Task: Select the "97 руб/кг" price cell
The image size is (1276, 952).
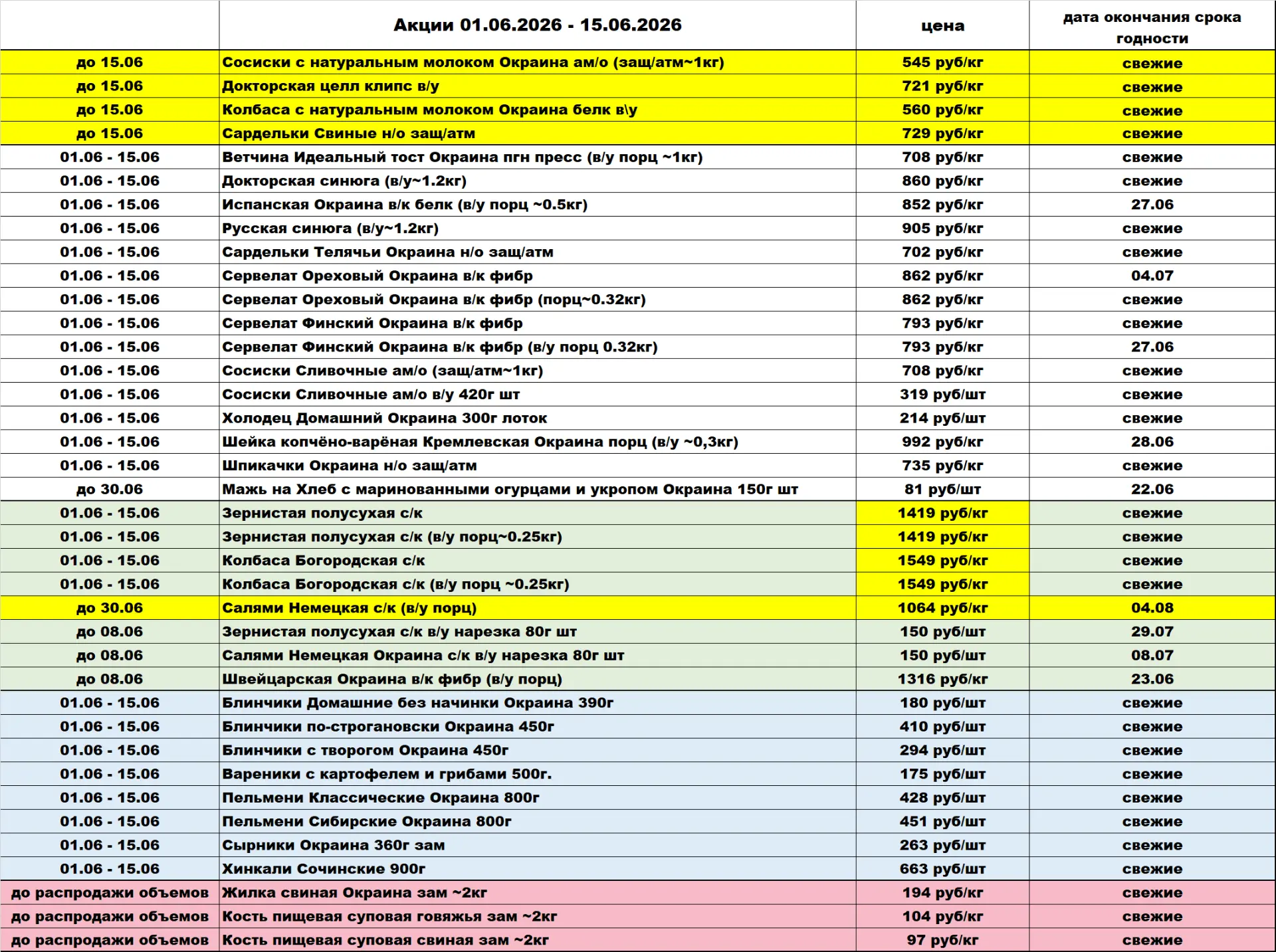Action: (x=942, y=940)
